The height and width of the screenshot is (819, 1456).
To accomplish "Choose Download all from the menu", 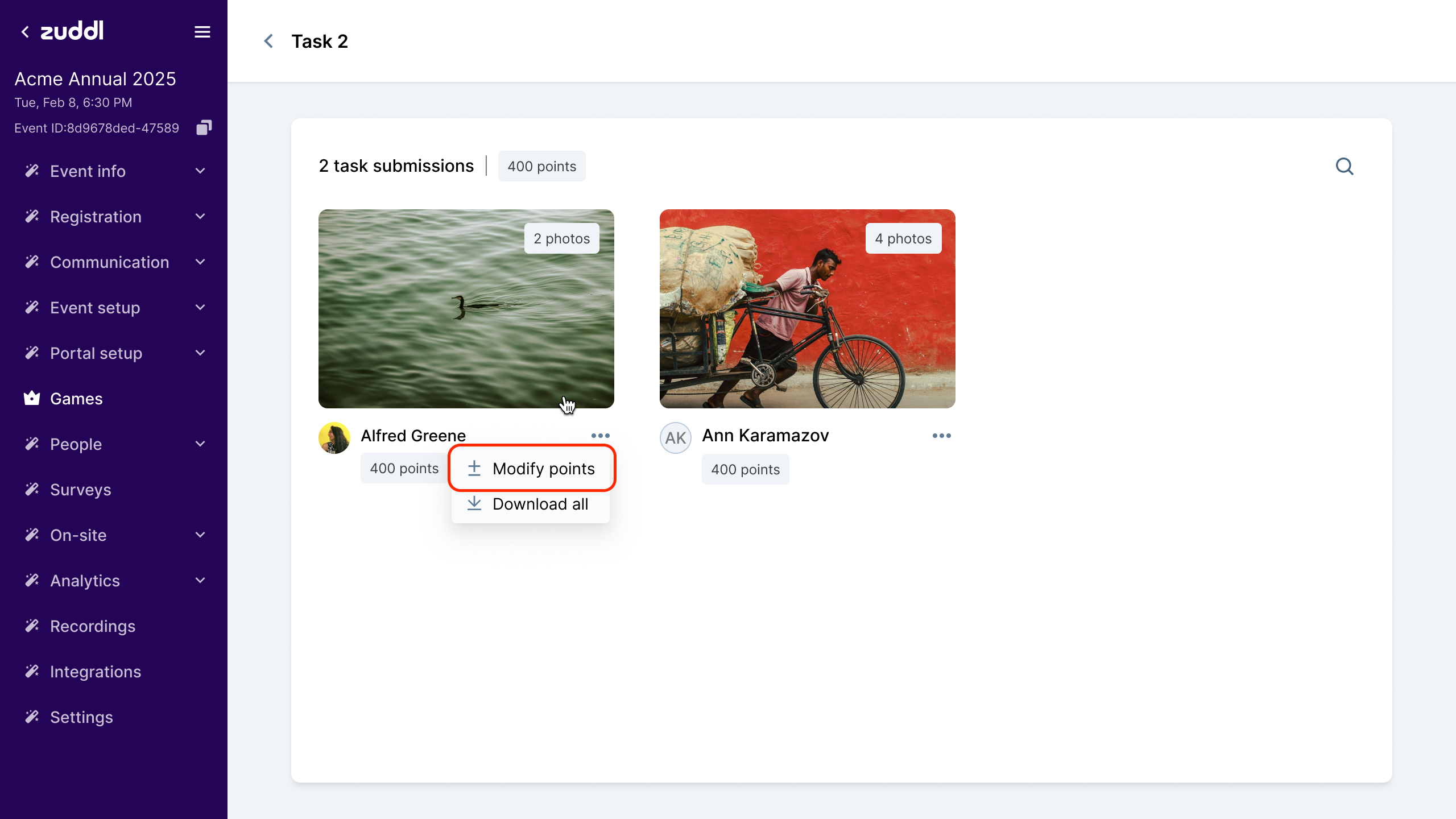I will [x=540, y=504].
